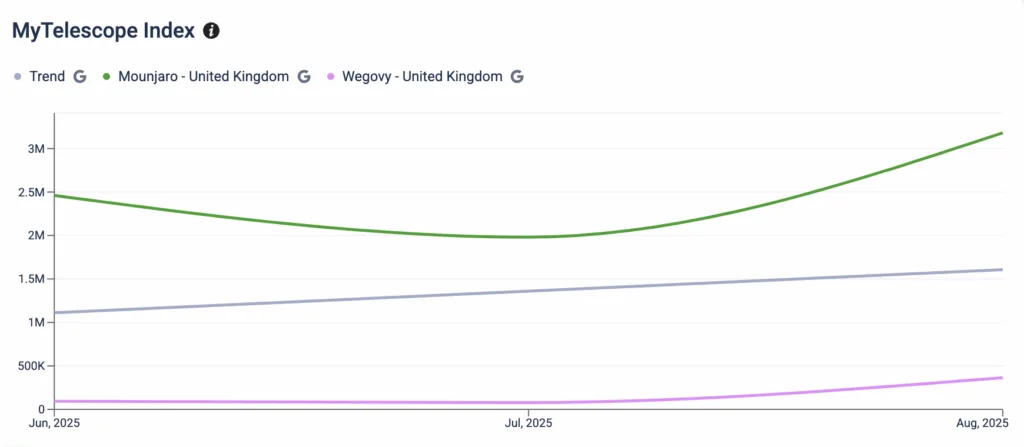Click the Google icon next to Wegovy
The width and height of the screenshot is (1024, 447).
(517, 77)
